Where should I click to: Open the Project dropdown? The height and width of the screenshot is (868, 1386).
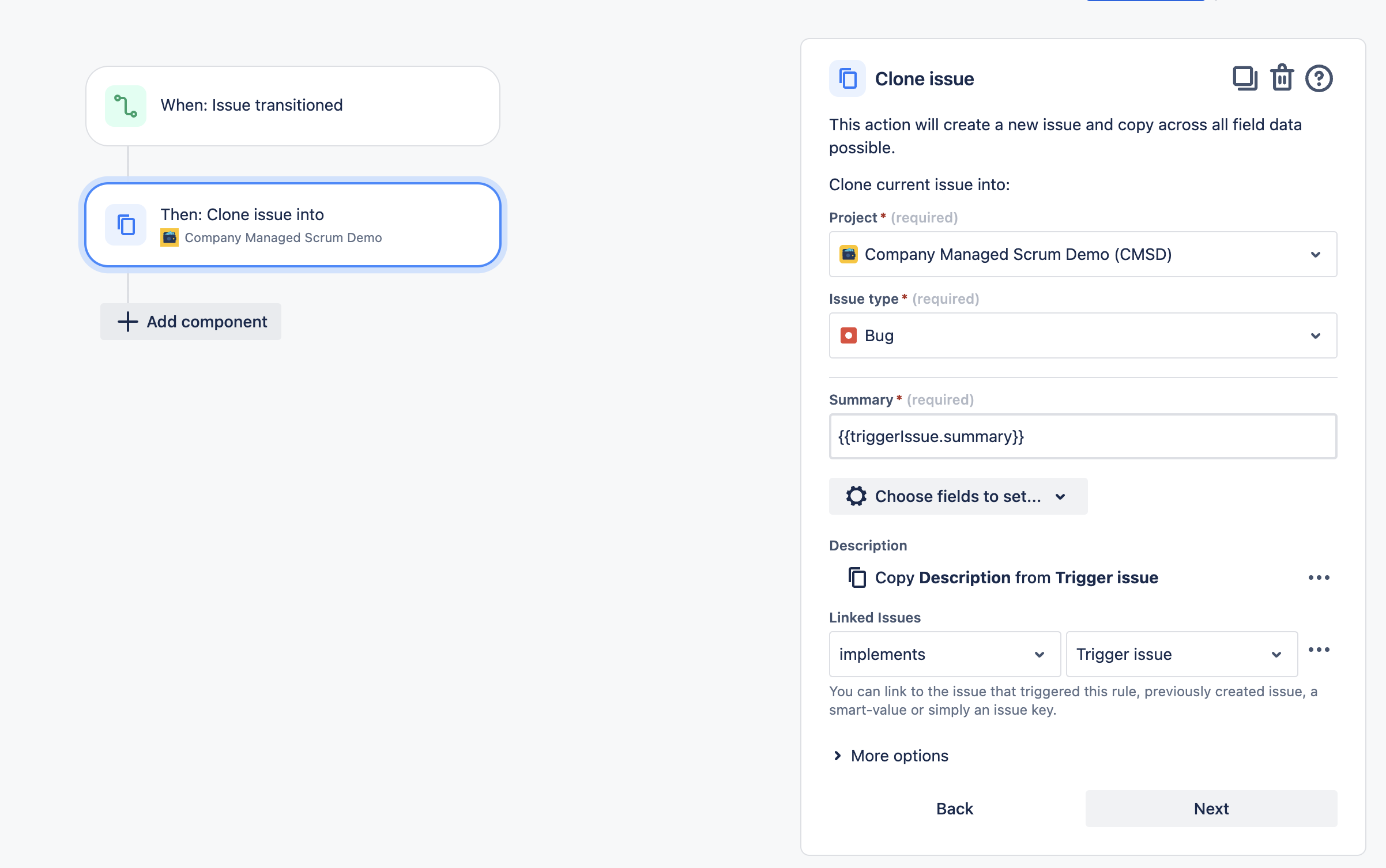(x=1316, y=254)
